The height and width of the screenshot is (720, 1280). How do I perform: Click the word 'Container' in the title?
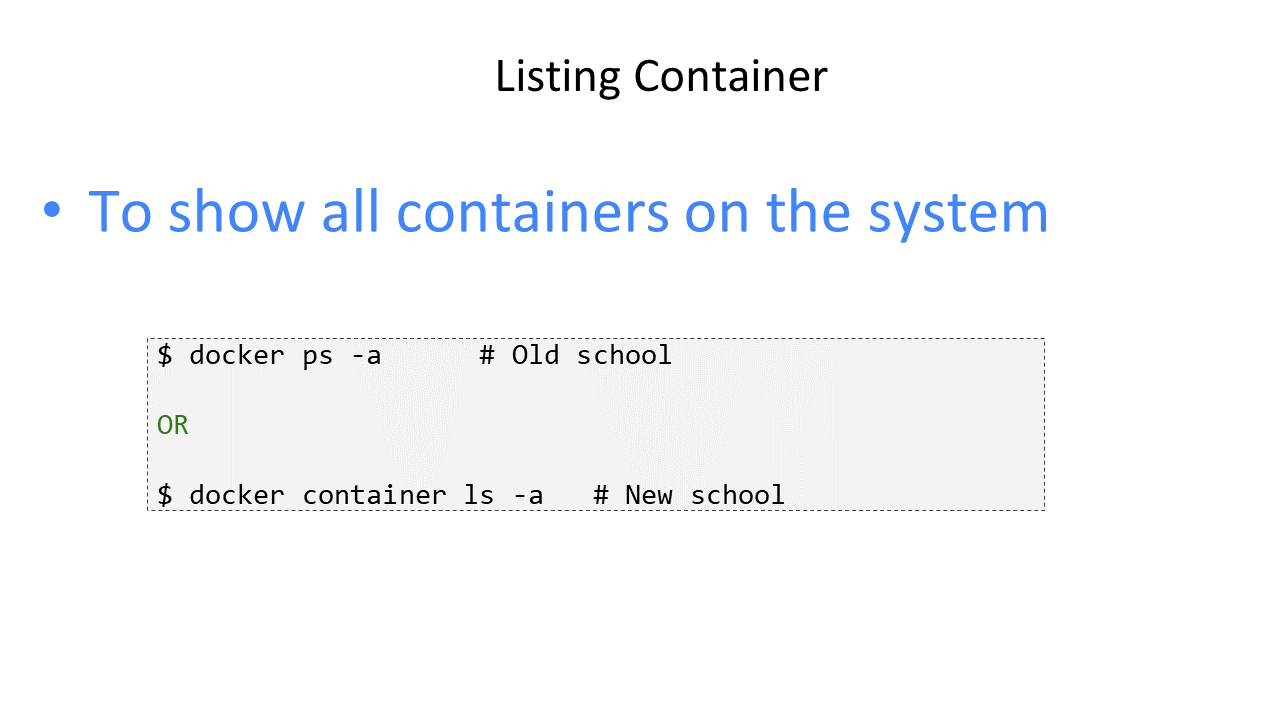pos(730,77)
